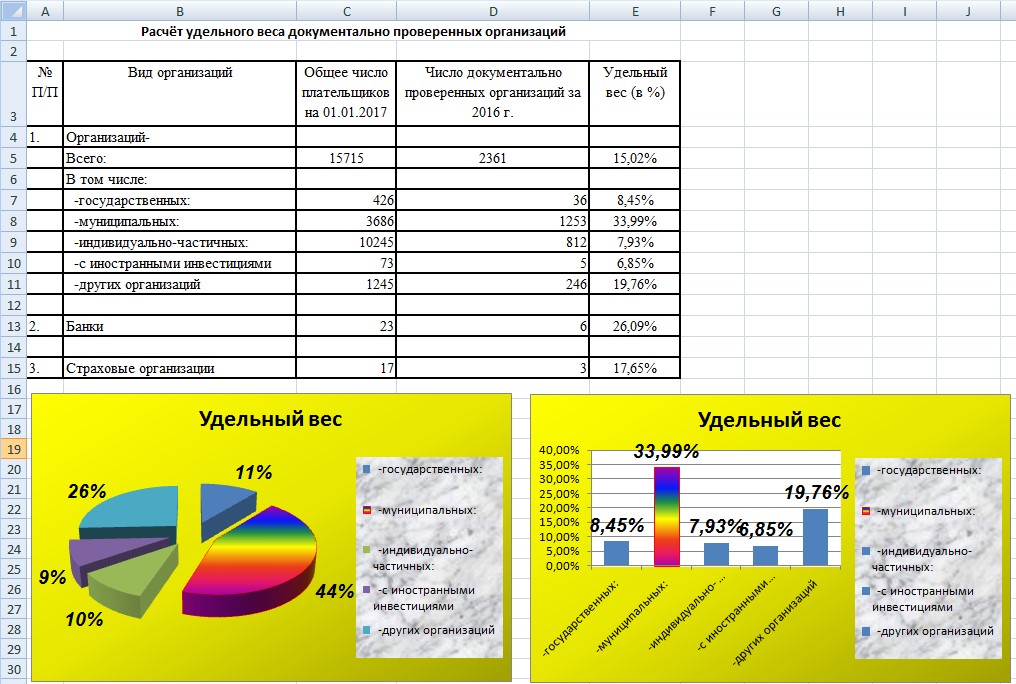Click the pie chart title "Удельный вес"
Viewport: 1016px width, 684px height.
[270, 419]
